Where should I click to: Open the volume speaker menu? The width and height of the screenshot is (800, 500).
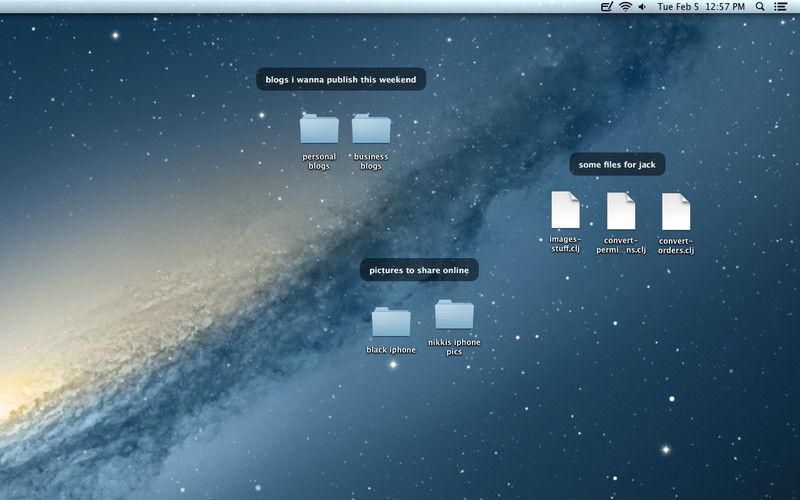(642, 7)
